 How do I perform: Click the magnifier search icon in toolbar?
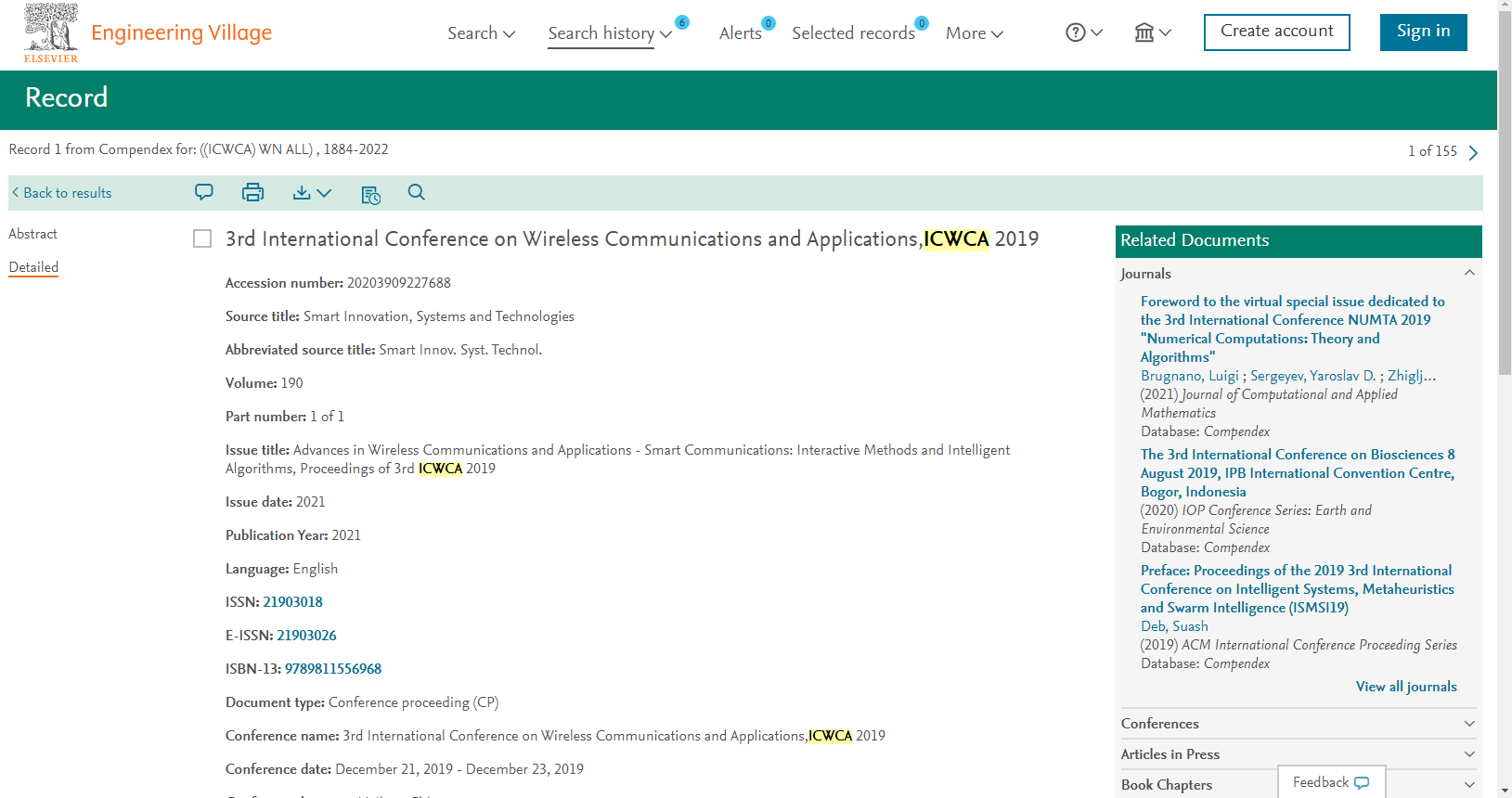pos(417,192)
